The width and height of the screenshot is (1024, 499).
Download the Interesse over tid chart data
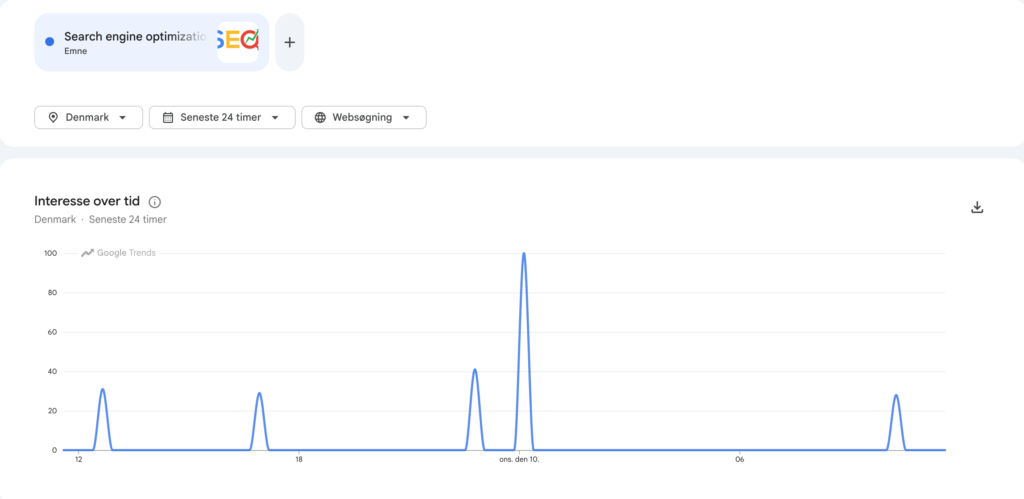pos(977,208)
